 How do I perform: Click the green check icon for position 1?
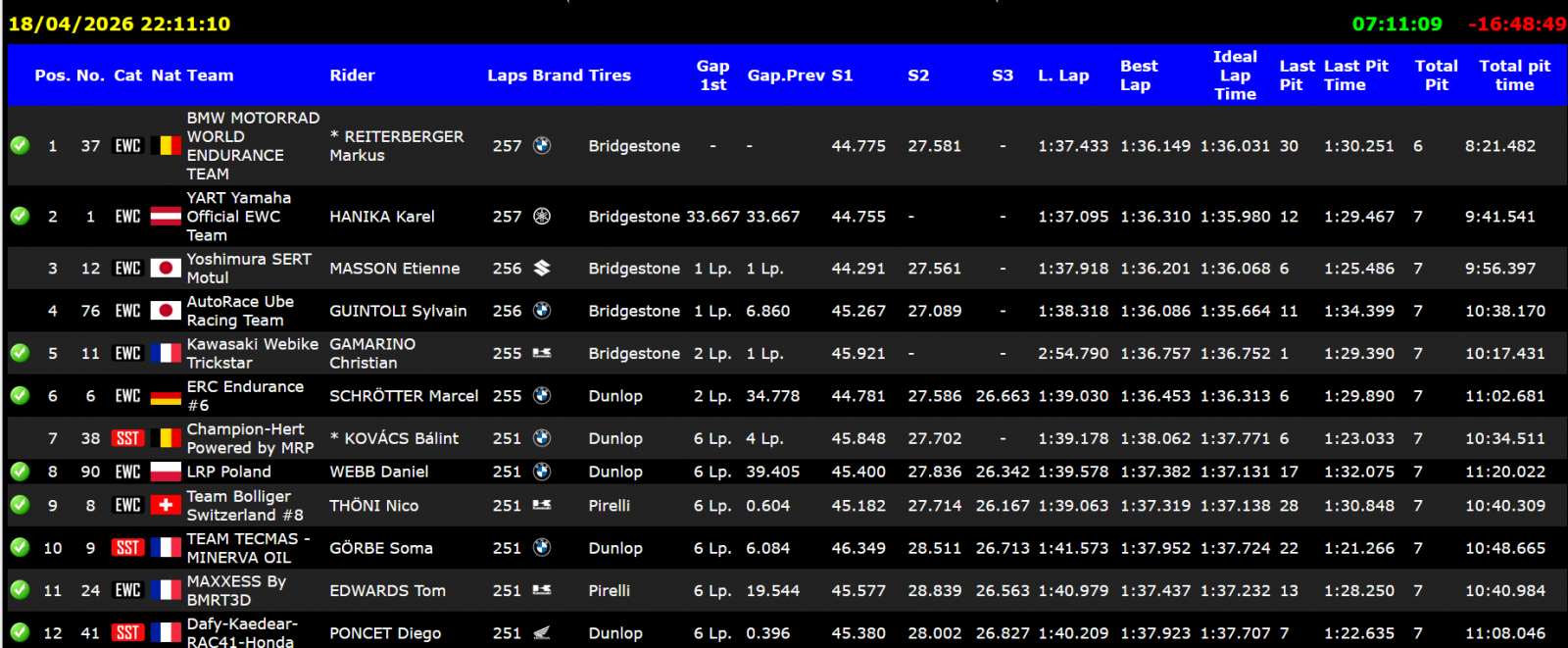click(20, 146)
